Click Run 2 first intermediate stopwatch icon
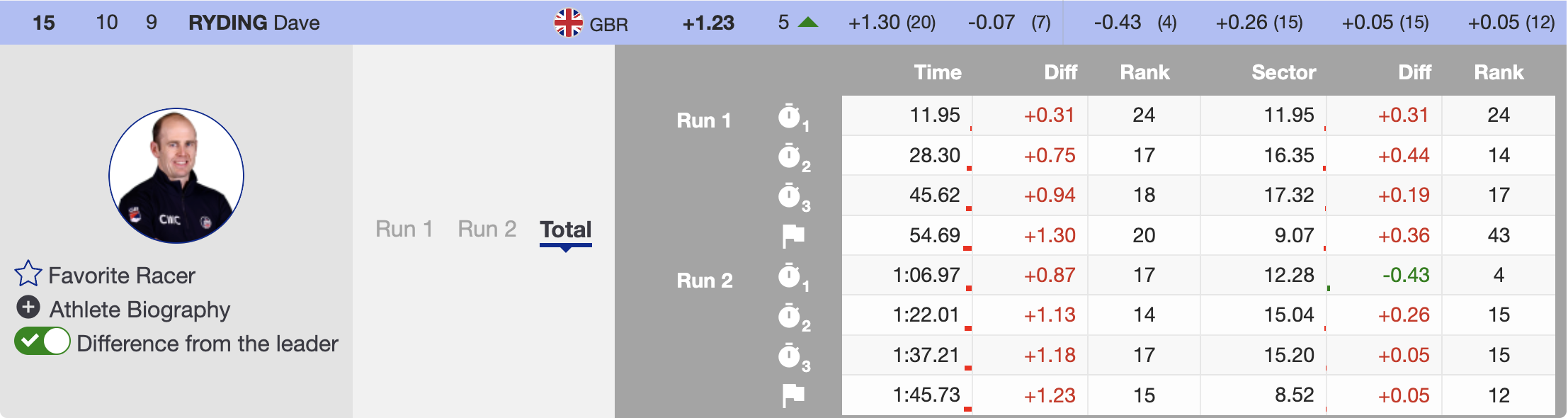 point(790,276)
